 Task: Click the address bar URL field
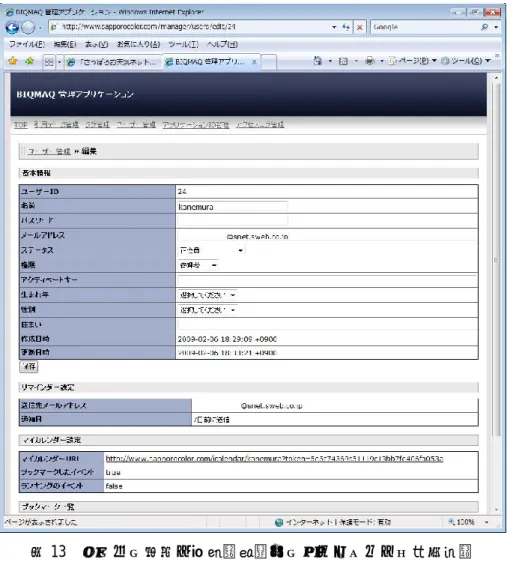(x=191, y=27)
